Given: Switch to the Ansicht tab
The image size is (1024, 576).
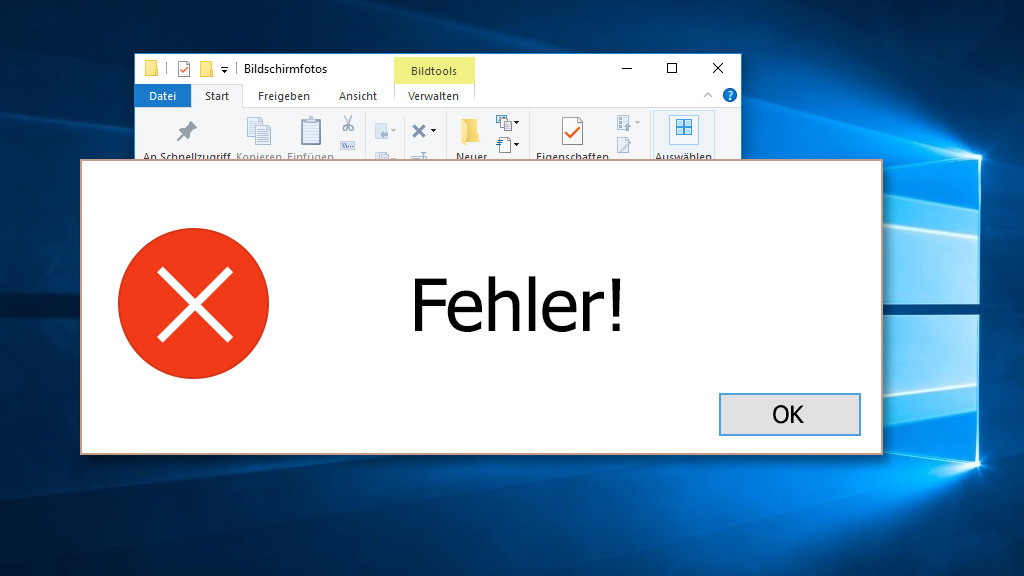Looking at the screenshot, I should [358, 96].
